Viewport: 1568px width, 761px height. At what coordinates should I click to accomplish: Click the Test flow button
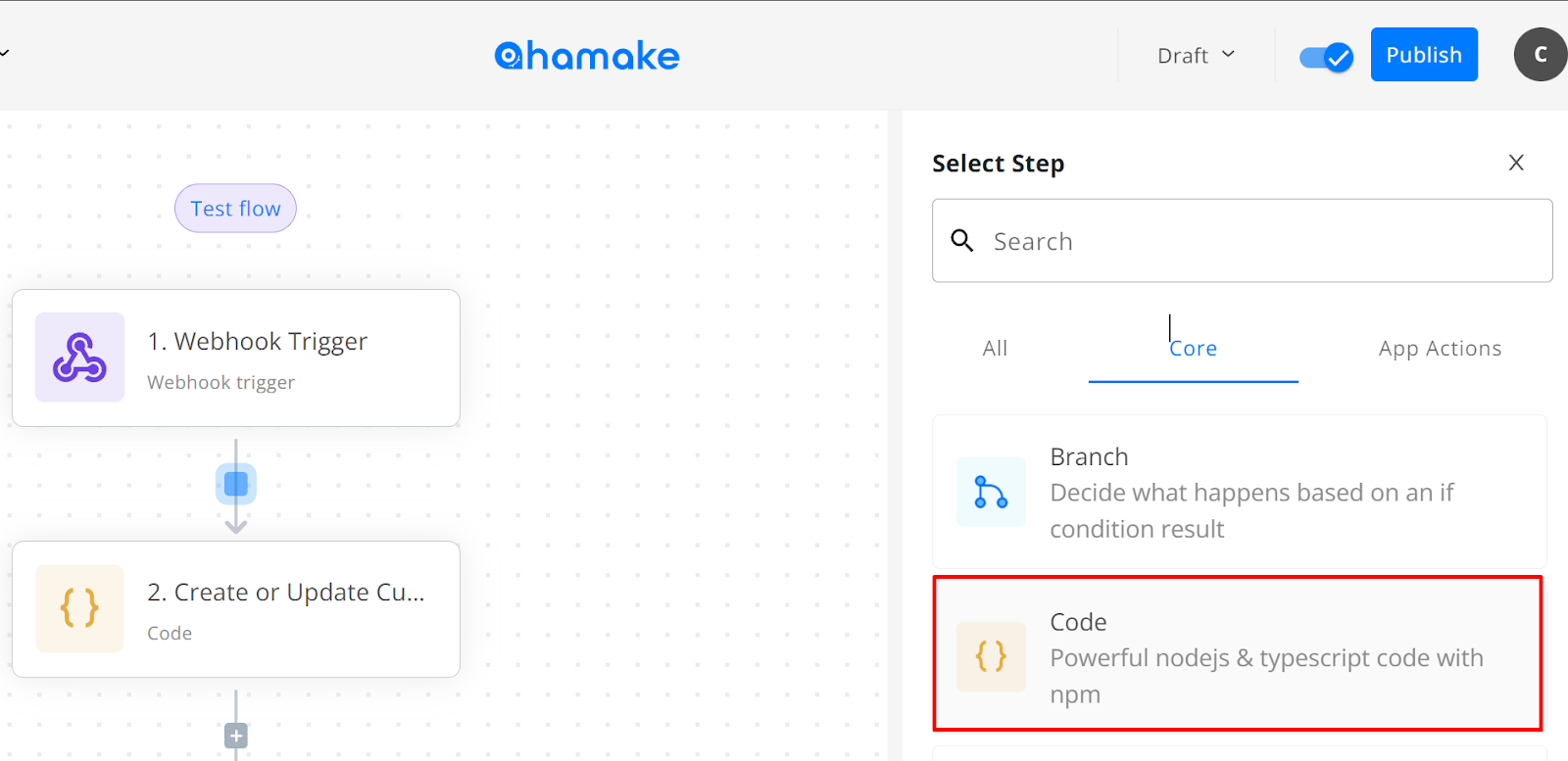click(235, 209)
